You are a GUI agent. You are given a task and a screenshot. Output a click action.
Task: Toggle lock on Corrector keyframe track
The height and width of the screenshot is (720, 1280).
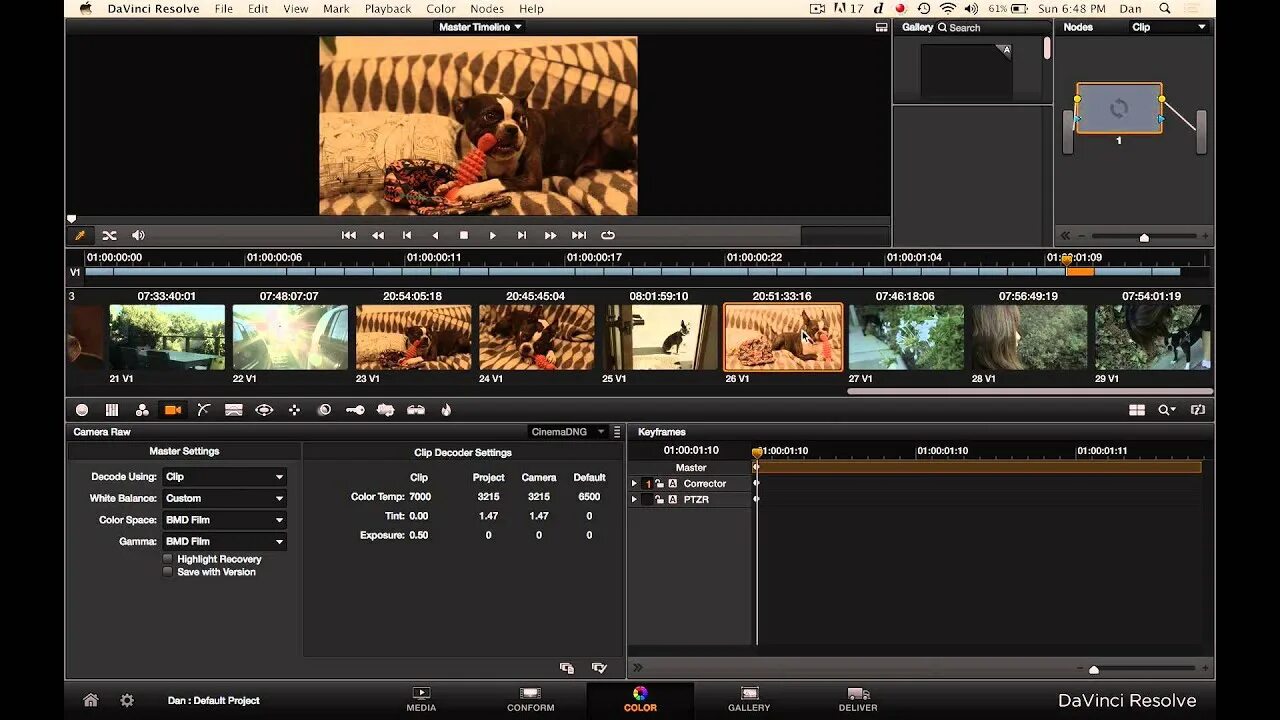point(660,484)
